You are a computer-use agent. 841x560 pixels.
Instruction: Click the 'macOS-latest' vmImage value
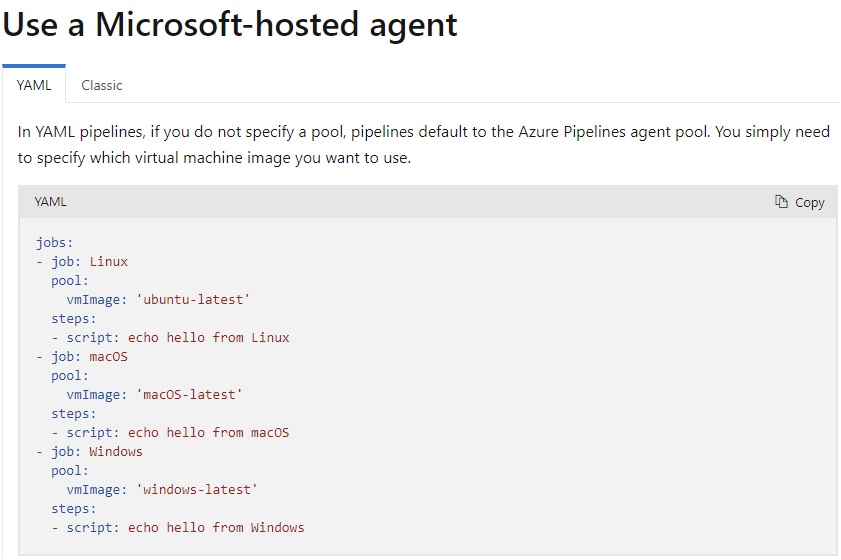[189, 395]
